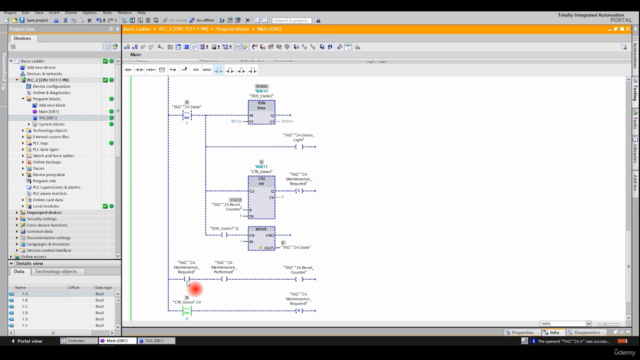Click the TON Time timer block
640x360 pixels.
point(261,112)
